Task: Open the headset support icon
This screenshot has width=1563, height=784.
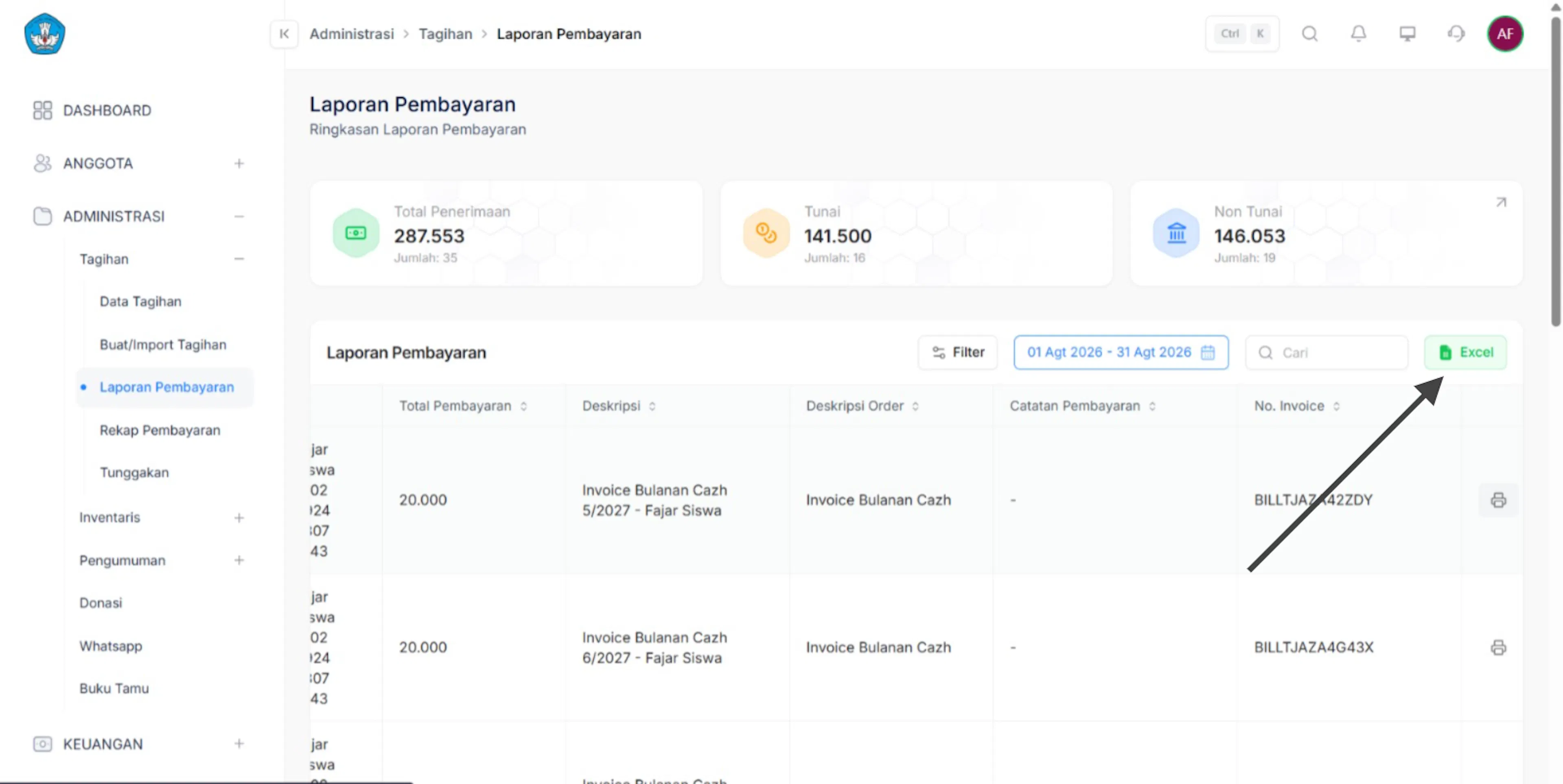Action: (x=1456, y=34)
